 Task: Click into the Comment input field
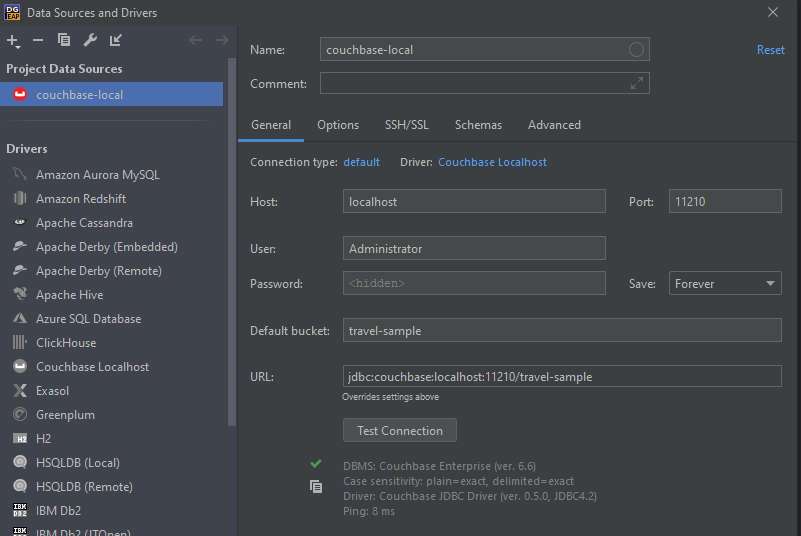pyautogui.click(x=484, y=83)
